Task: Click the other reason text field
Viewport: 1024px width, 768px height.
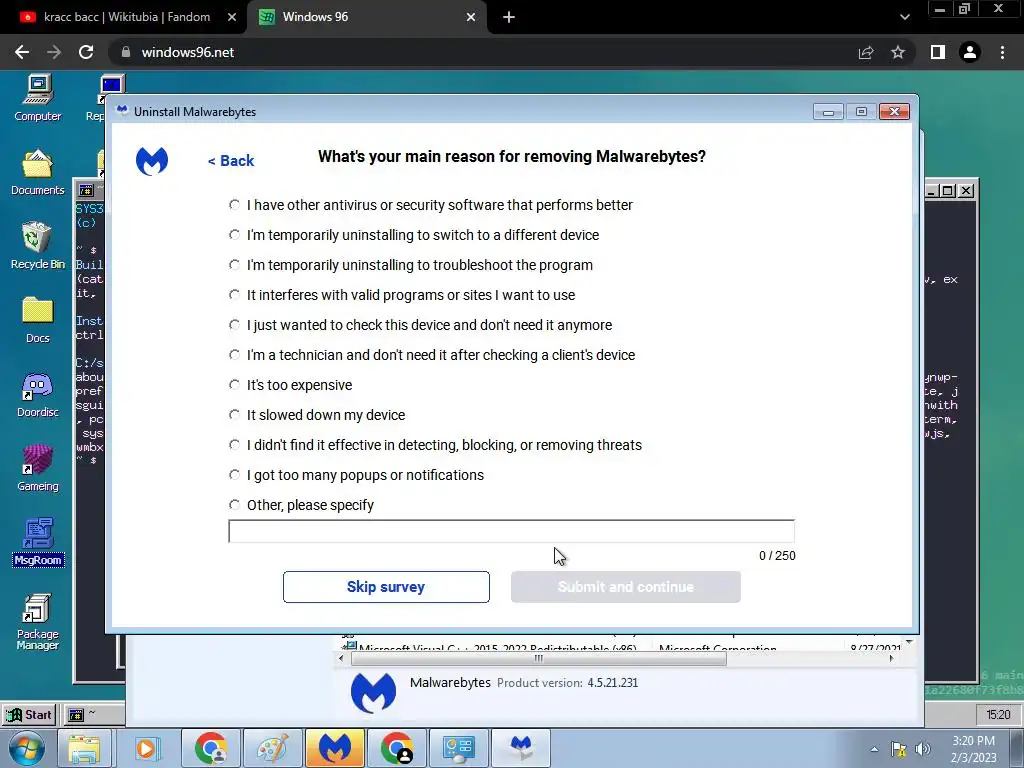Action: tap(511, 532)
